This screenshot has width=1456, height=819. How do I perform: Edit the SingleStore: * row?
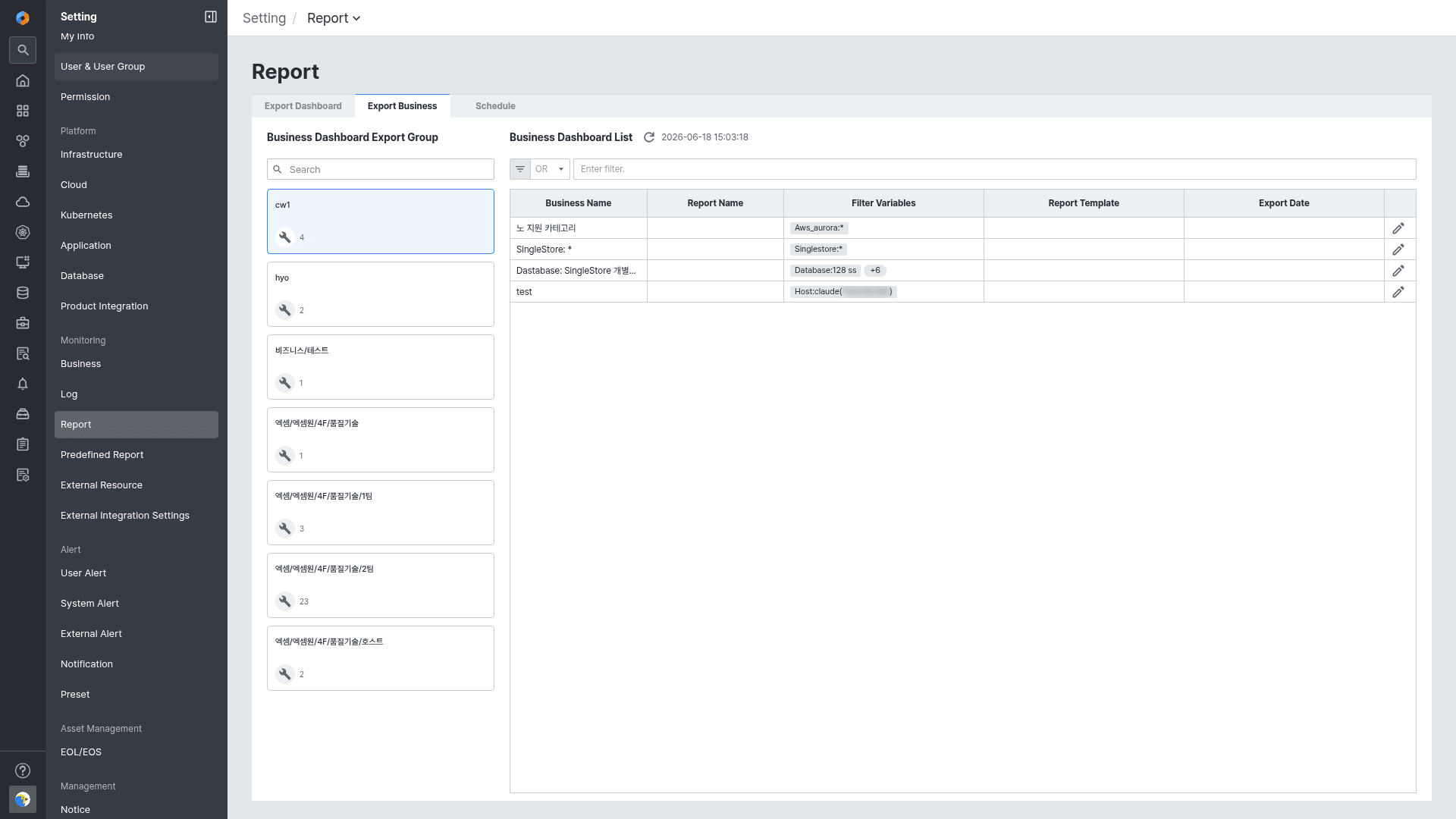pyautogui.click(x=1398, y=249)
